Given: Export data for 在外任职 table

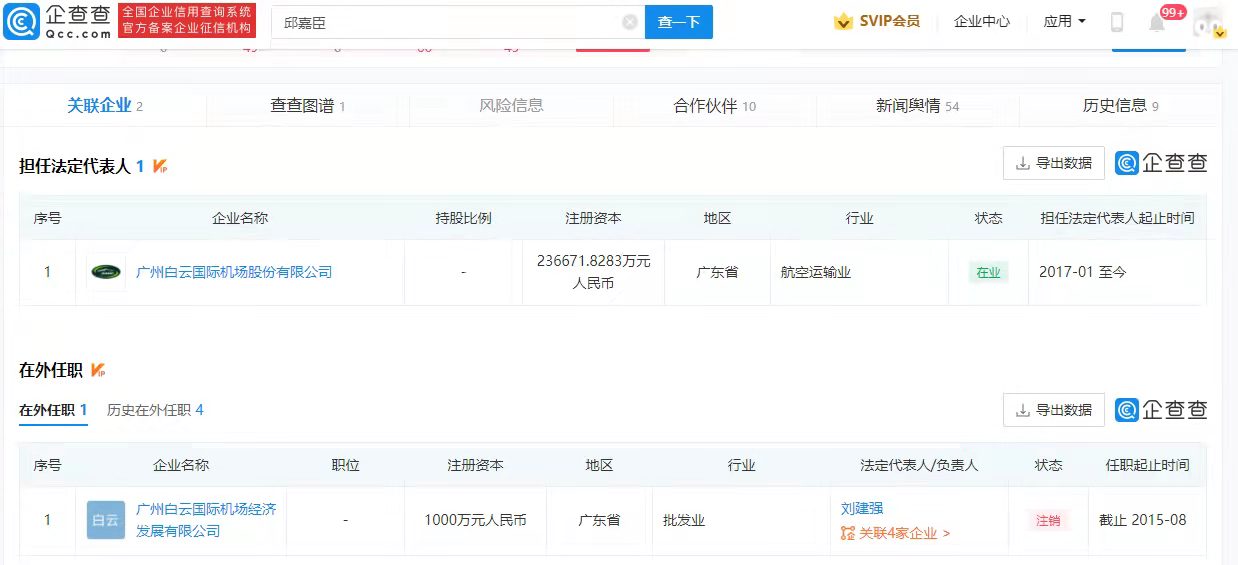Looking at the screenshot, I should (x=1054, y=410).
